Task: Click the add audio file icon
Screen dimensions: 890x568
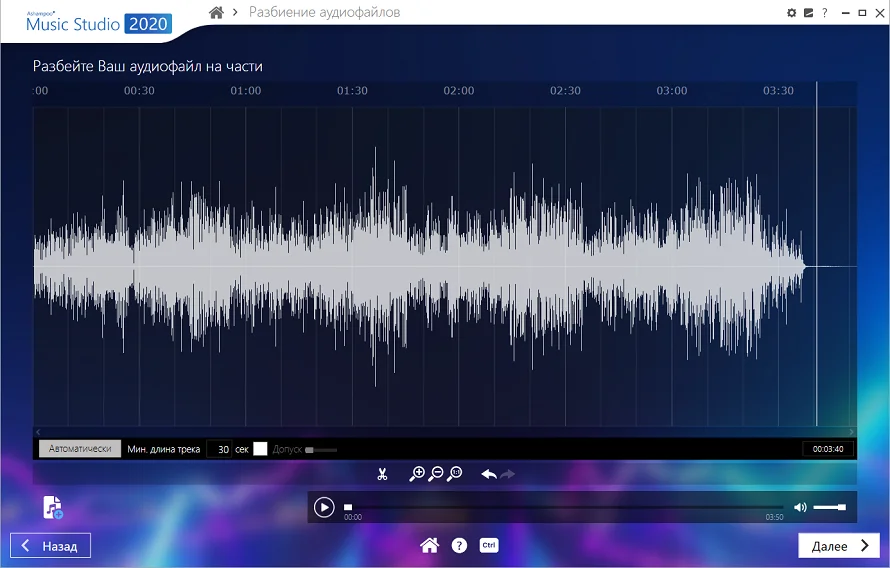Action: (x=52, y=508)
